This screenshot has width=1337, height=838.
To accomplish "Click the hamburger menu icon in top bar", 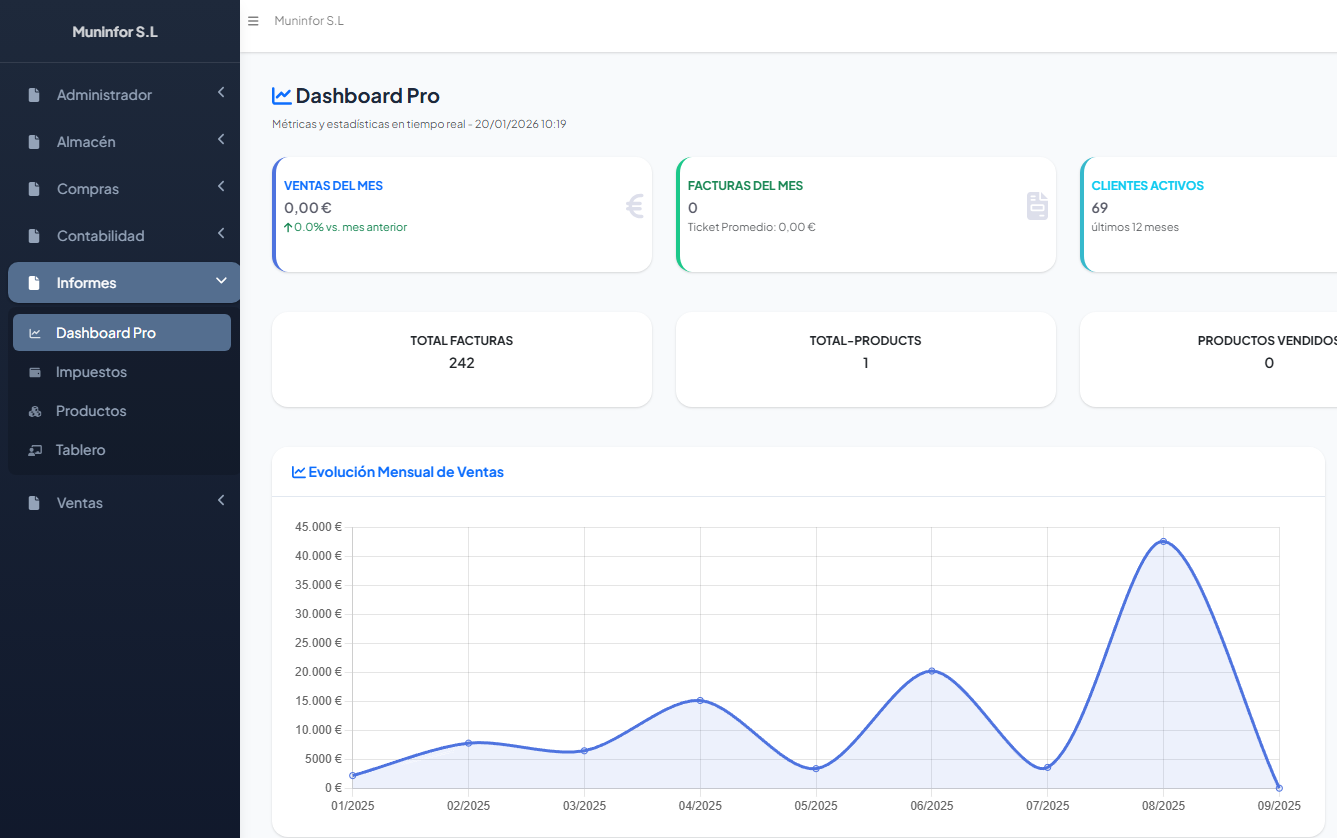I will [253, 21].
